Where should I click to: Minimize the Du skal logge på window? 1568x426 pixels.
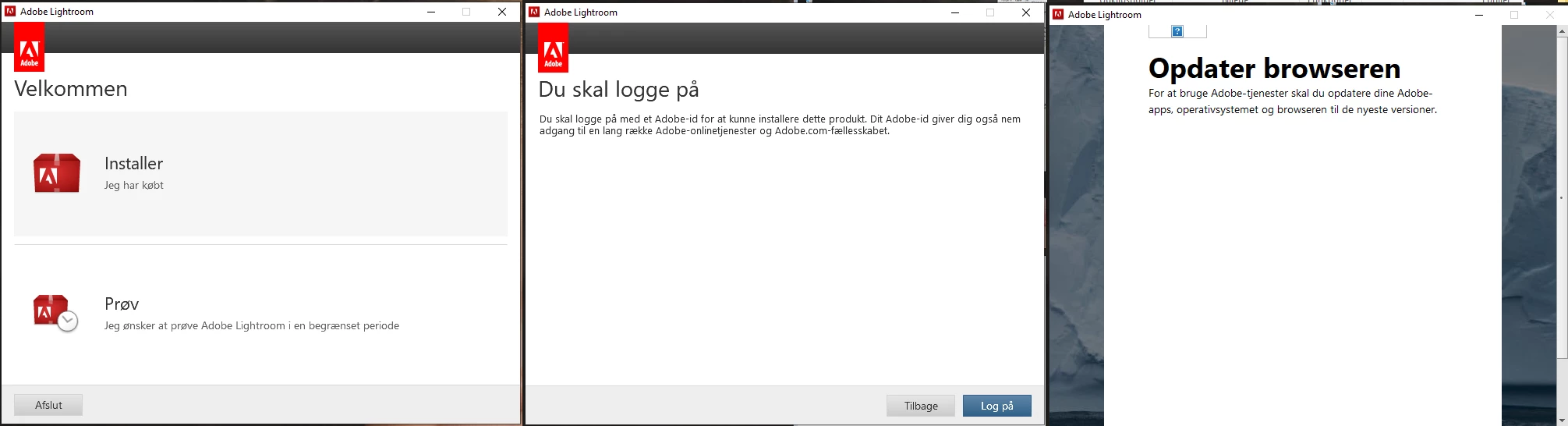click(x=955, y=12)
